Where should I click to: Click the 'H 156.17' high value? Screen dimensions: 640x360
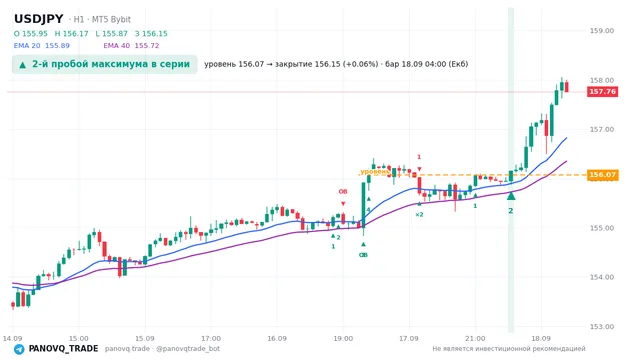point(71,33)
